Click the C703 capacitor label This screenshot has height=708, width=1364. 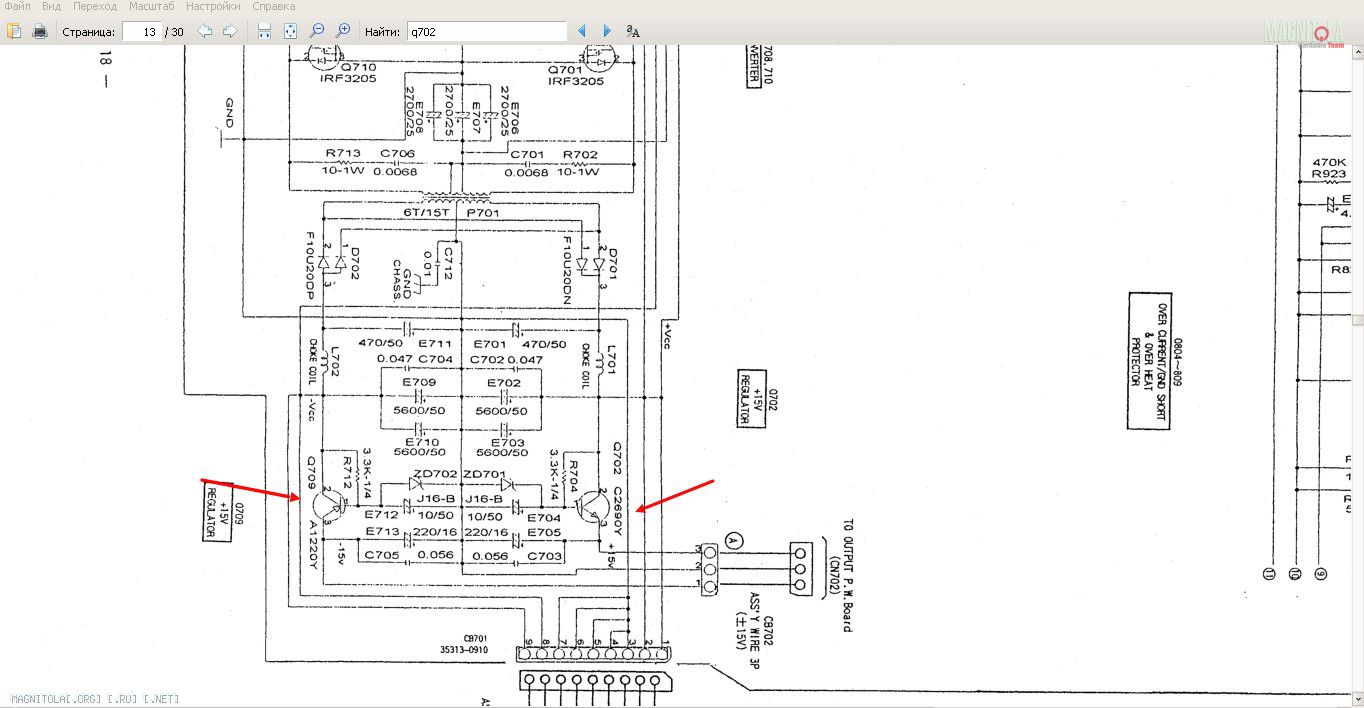544,555
